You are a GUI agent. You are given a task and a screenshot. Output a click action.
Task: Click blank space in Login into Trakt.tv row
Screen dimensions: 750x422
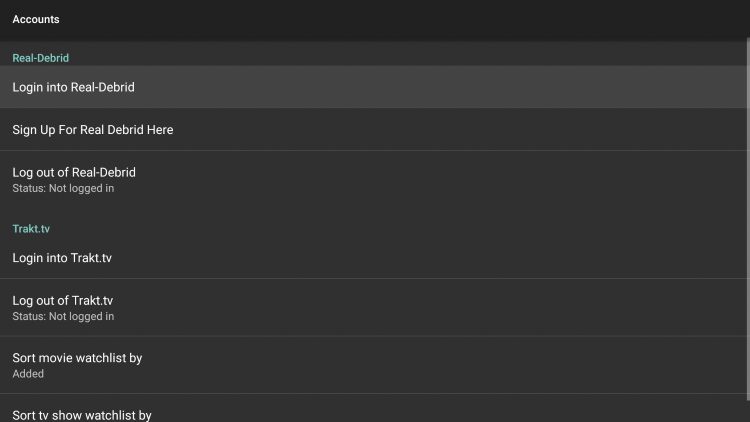click(x=430, y=258)
